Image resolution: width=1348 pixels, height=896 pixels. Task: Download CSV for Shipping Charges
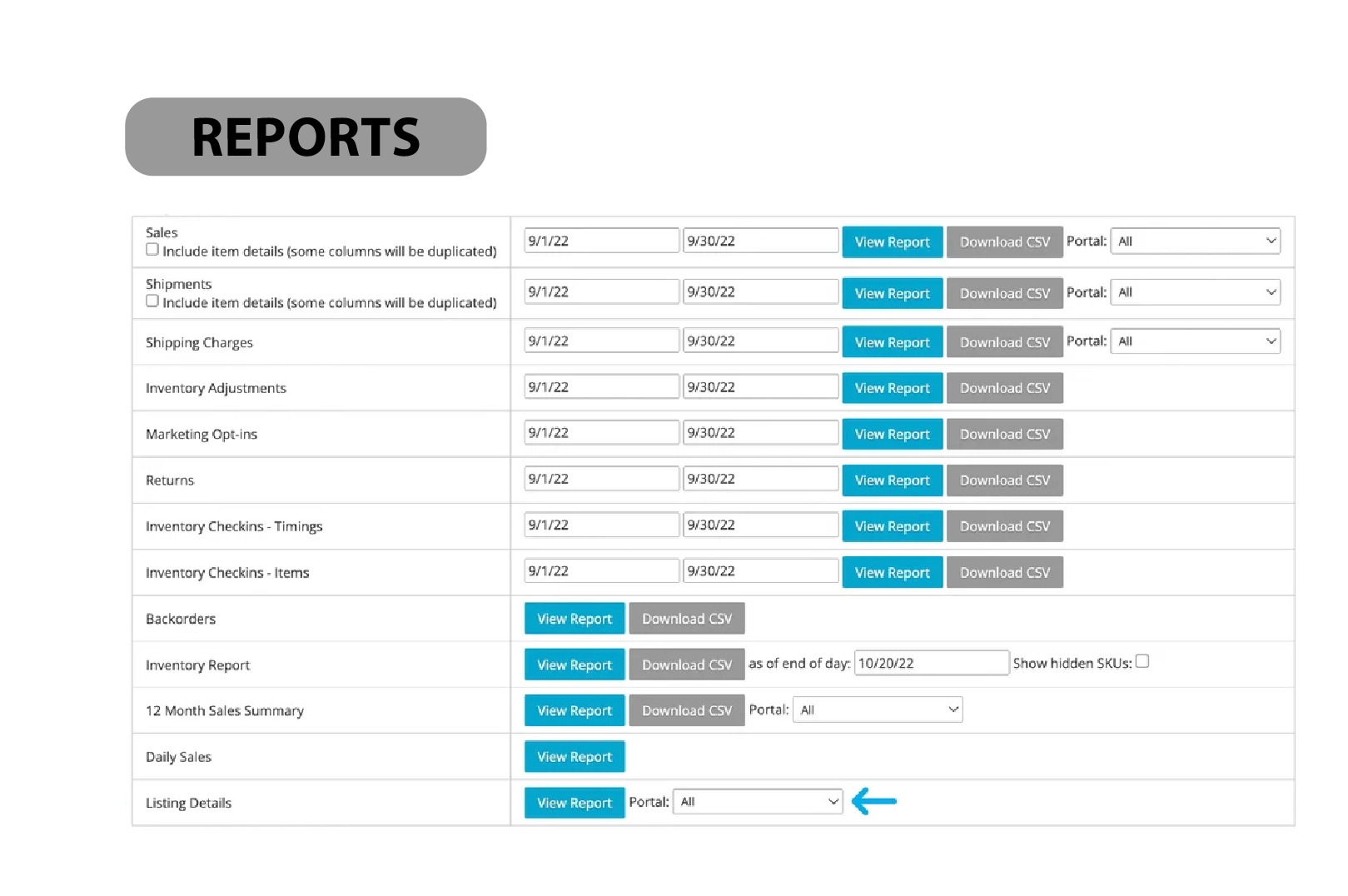pyautogui.click(x=1005, y=342)
